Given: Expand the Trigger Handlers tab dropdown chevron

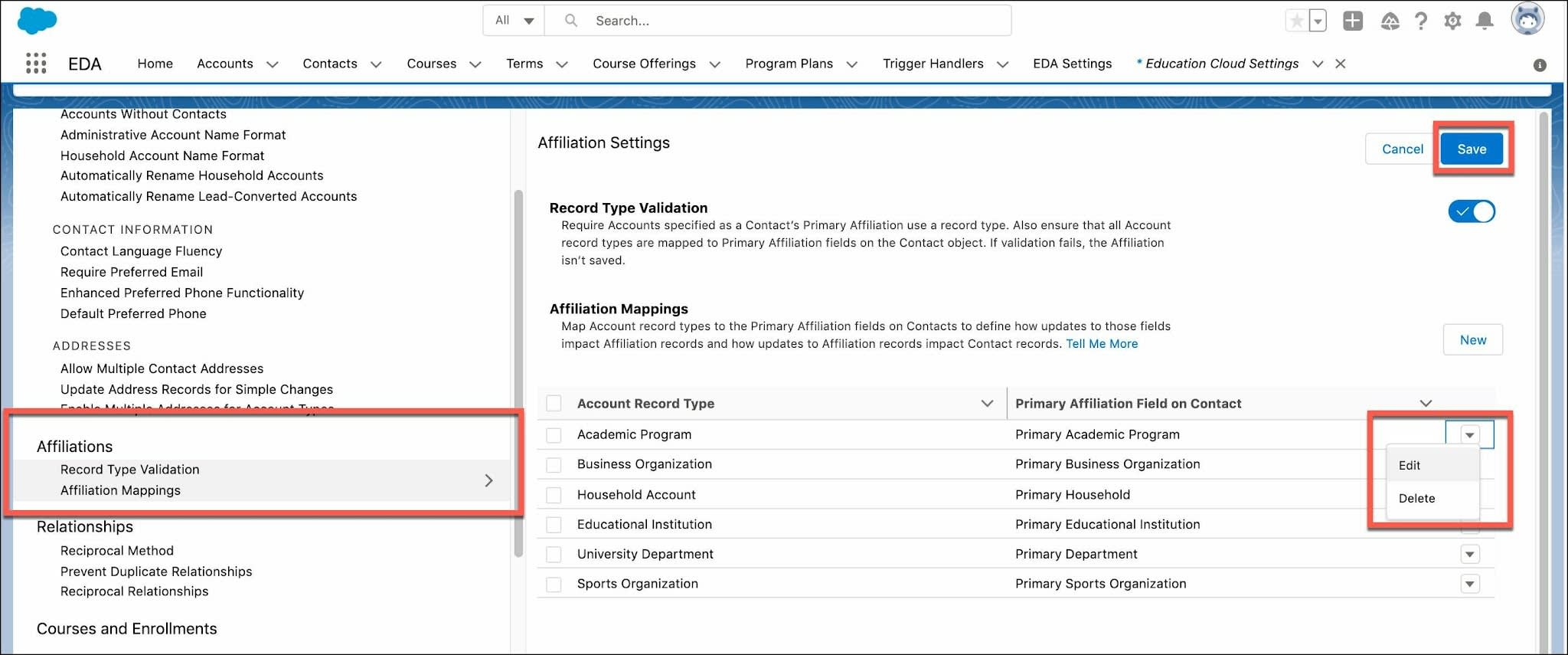Looking at the screenshot, I should point(1002,64).
